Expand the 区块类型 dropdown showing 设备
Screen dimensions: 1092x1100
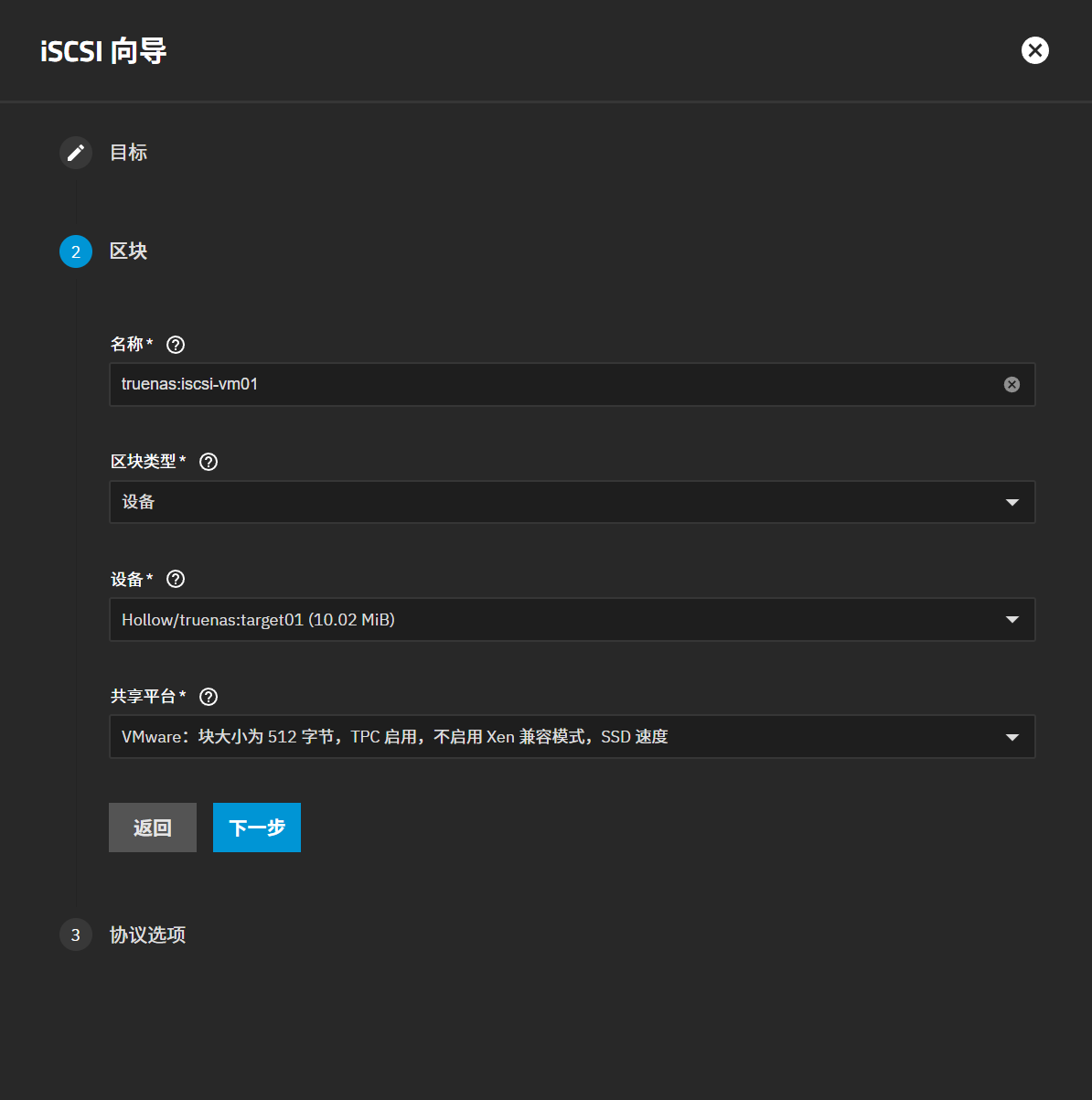(x=572, y=502)
